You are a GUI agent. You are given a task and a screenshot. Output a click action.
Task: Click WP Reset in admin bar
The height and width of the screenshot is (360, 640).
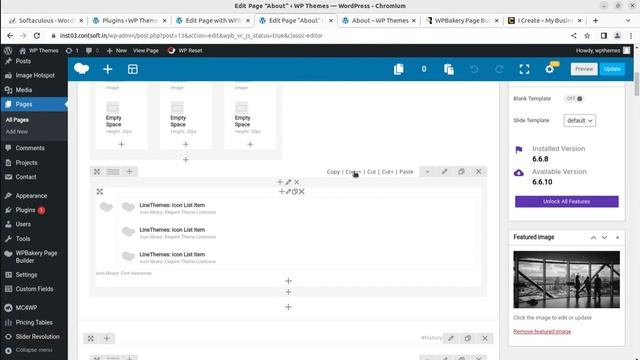point(185,51)
